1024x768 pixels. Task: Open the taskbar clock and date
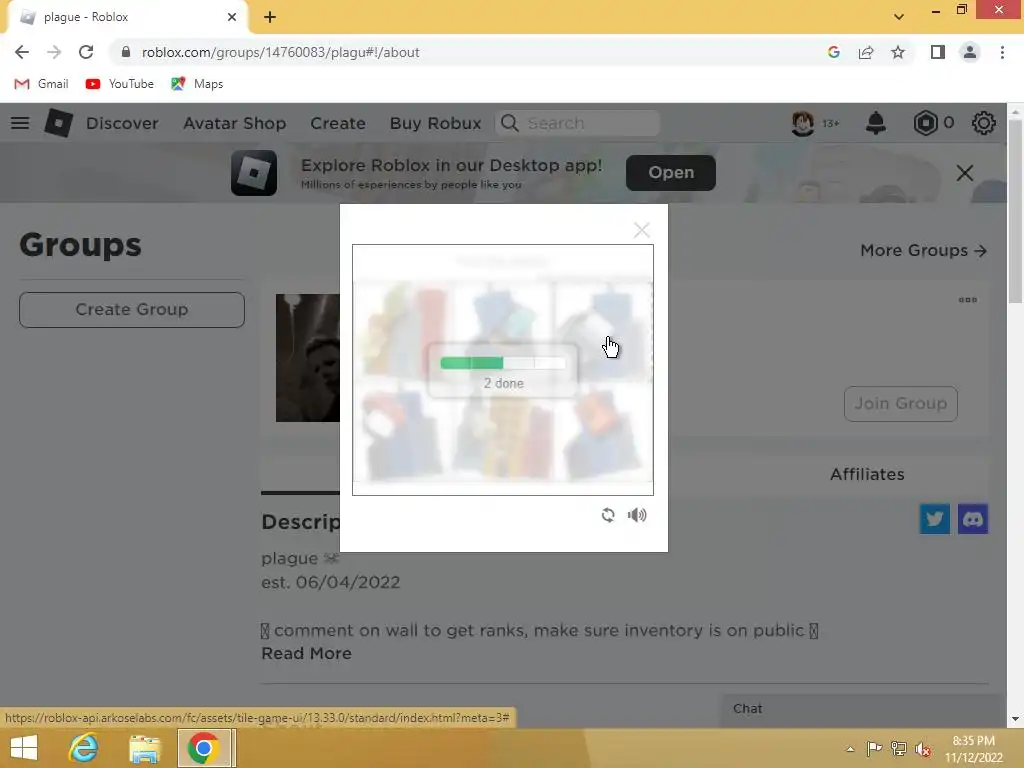click(973, 749)
